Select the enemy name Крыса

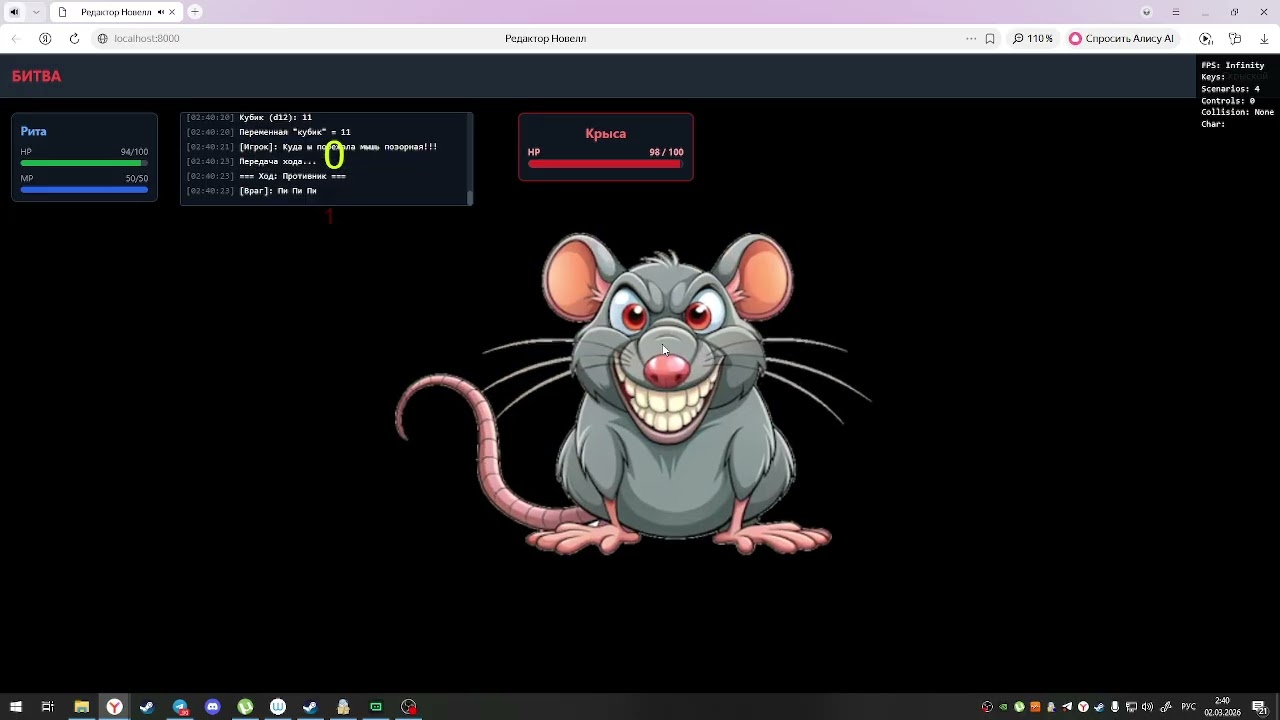pyautogui.click(x=606, y=133)
